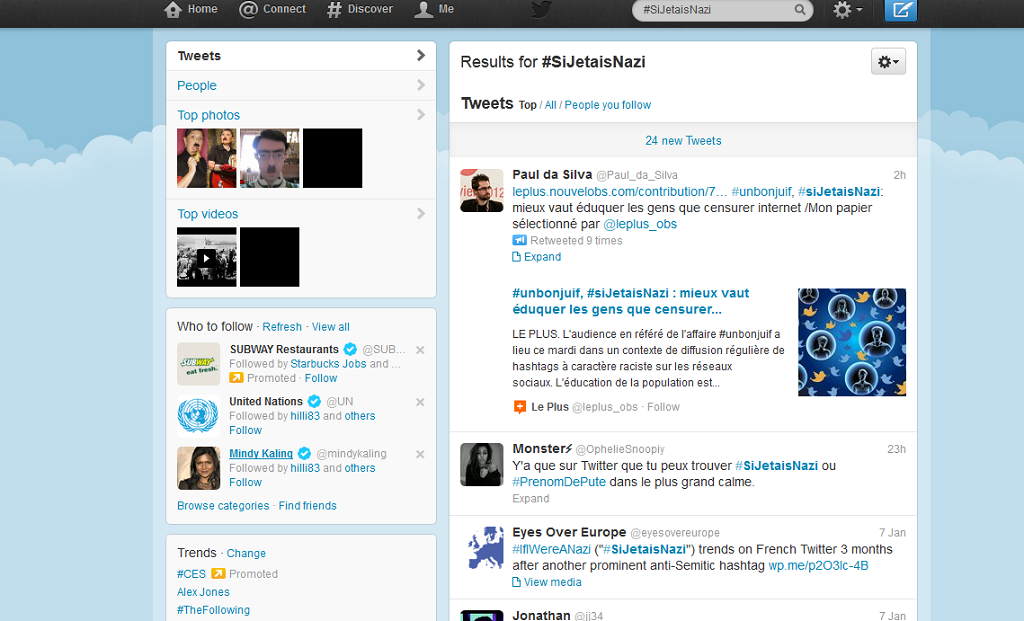The image size is (1024, 621).
Task: Go to the Me profile tab
Action: pyautogui.click(x=434, y=9)
